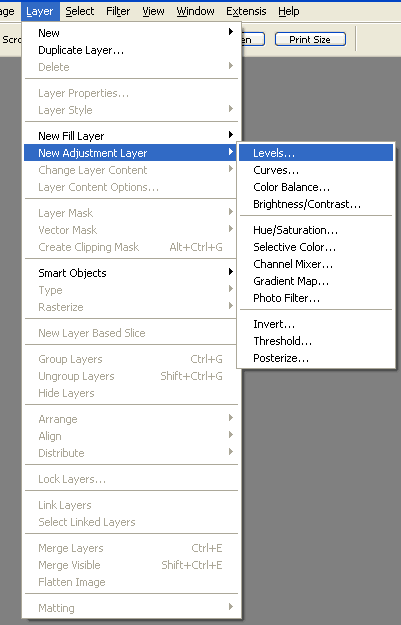Open the Extensis menu
Image resolution: width=401 pixels, height=625 pixels.
[246, 11]
